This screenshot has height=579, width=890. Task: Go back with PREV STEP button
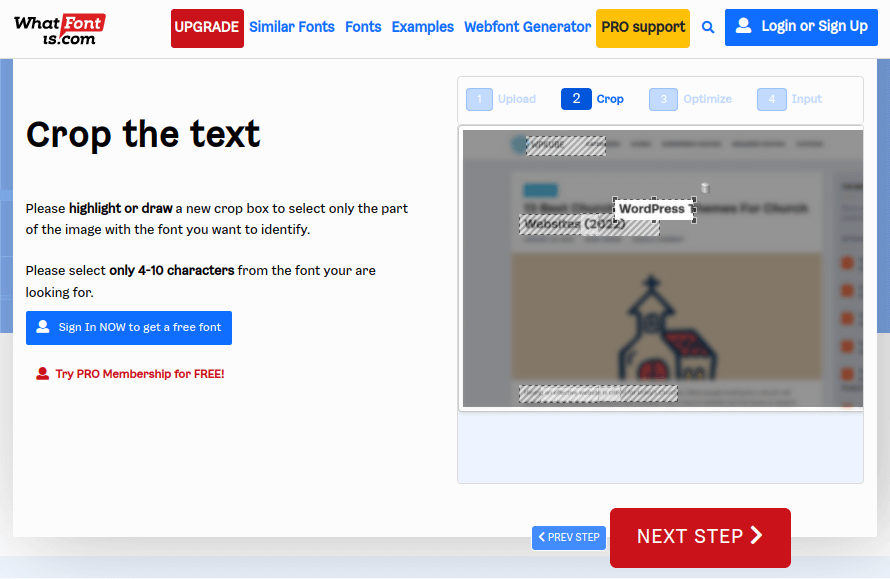pos(569,537)
